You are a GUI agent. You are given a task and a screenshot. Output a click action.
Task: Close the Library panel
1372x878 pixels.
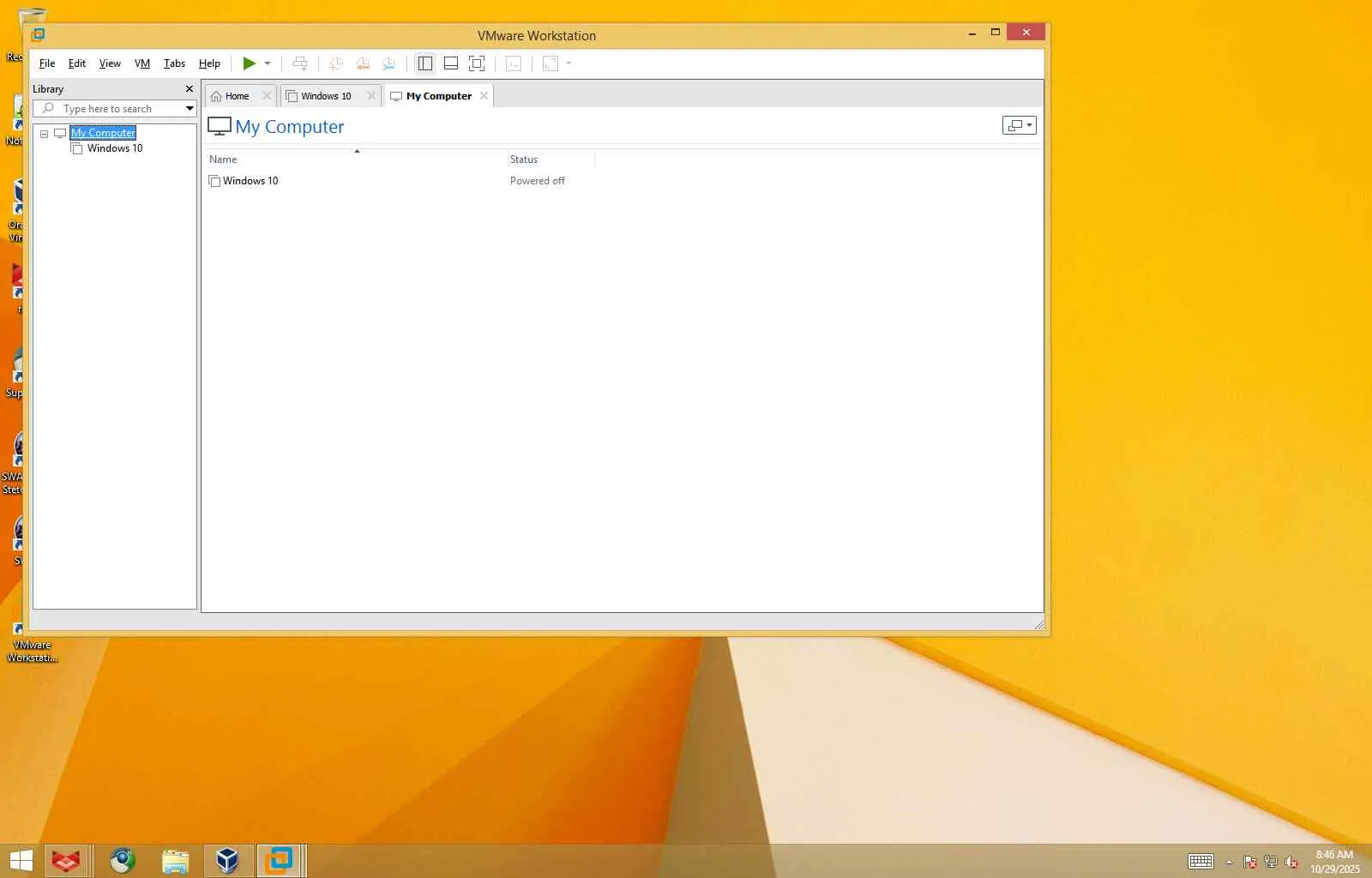click(190, 89)
